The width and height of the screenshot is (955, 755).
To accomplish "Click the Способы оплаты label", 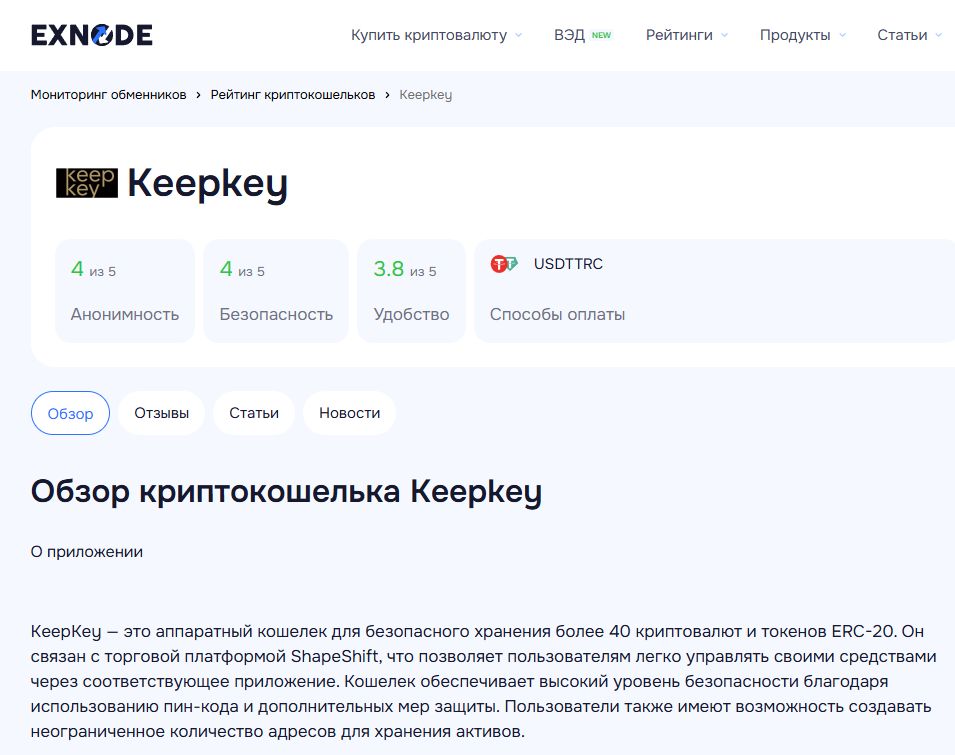I will click(557, 314).
